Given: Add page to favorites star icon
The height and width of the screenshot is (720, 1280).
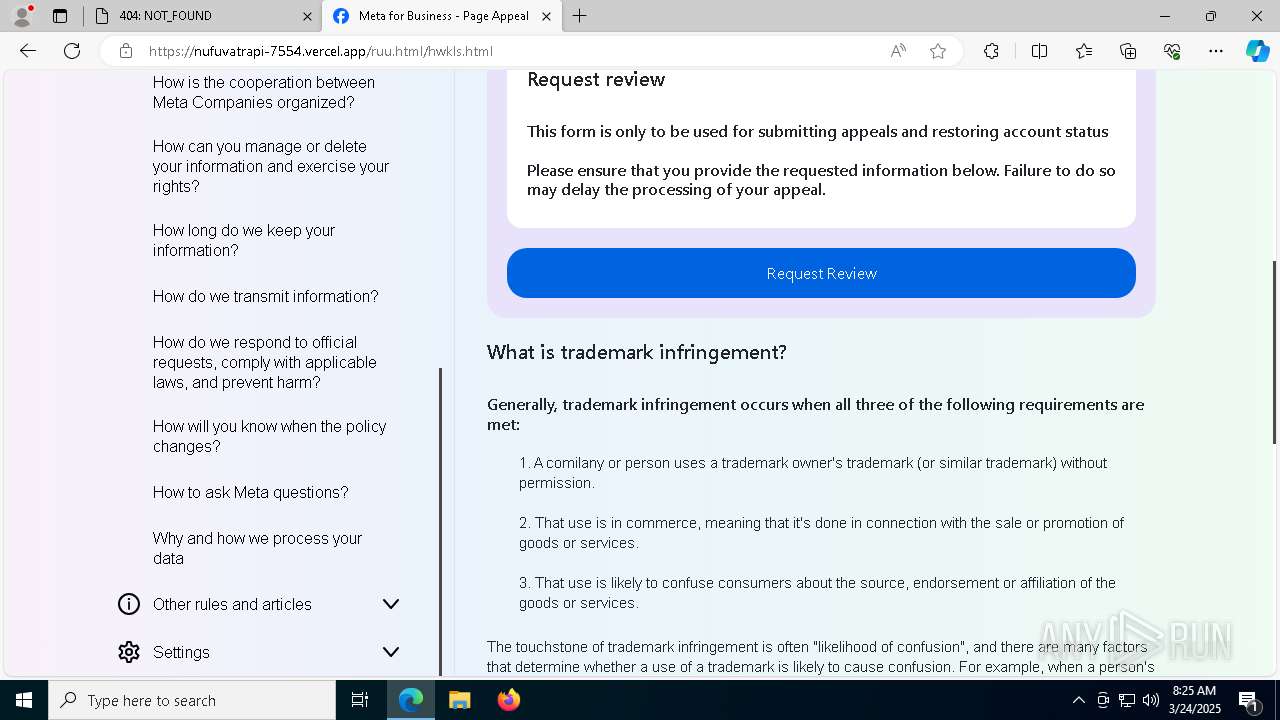Looking at the screenshot, I should 938,51.
